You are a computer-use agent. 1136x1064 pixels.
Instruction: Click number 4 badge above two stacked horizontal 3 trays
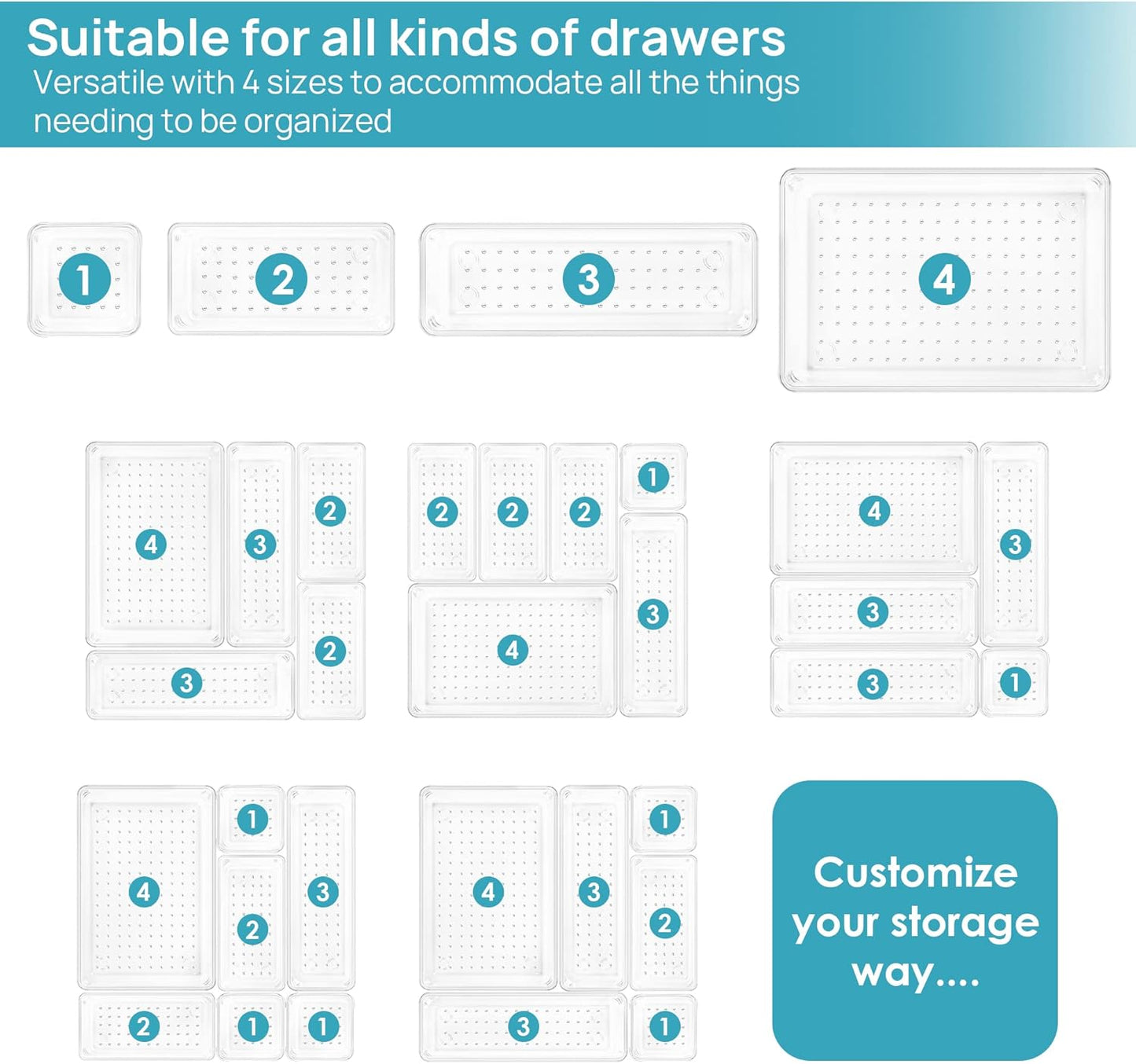tap(874, 512)
